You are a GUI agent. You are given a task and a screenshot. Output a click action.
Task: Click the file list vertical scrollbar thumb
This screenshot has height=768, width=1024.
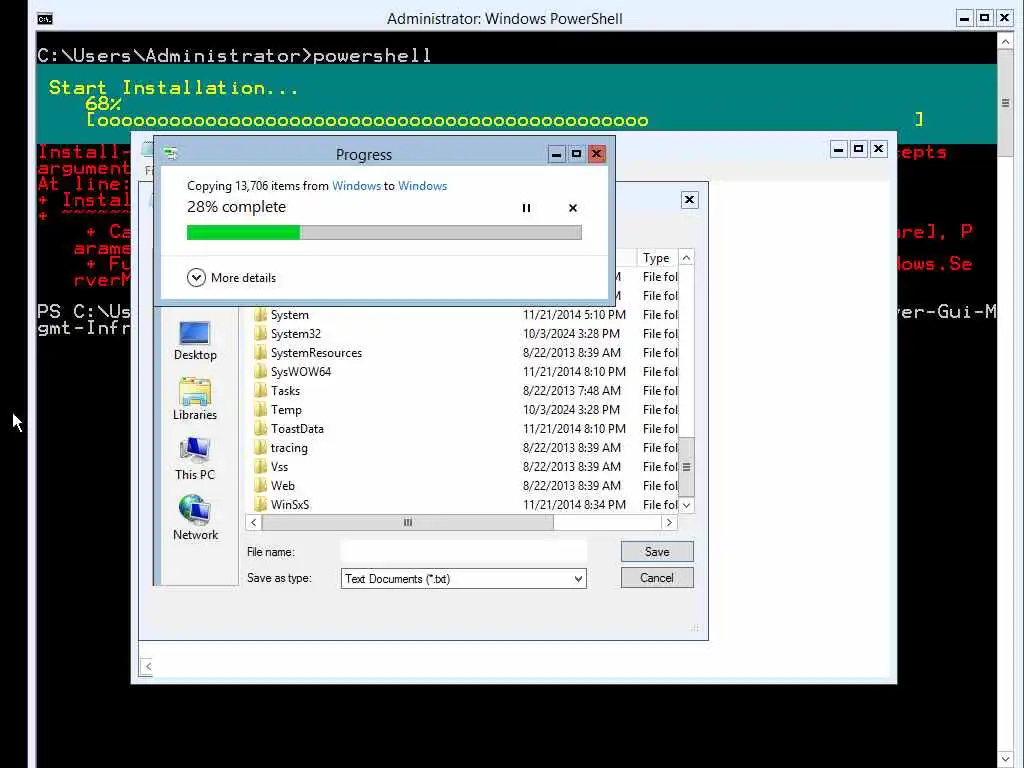click(x=686, y=467)
